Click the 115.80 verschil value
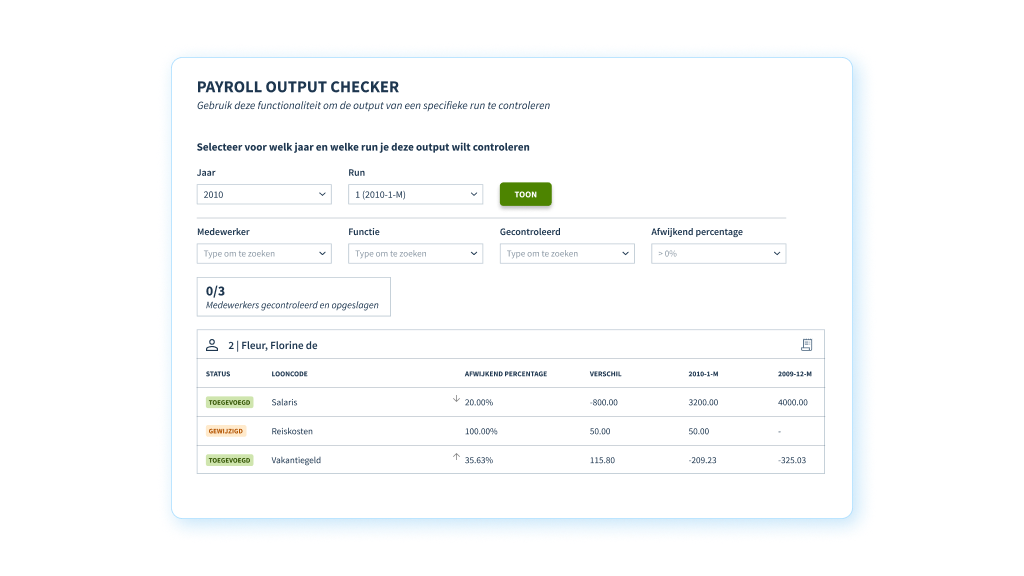1024x576 pixels. [x=602, y=460]
